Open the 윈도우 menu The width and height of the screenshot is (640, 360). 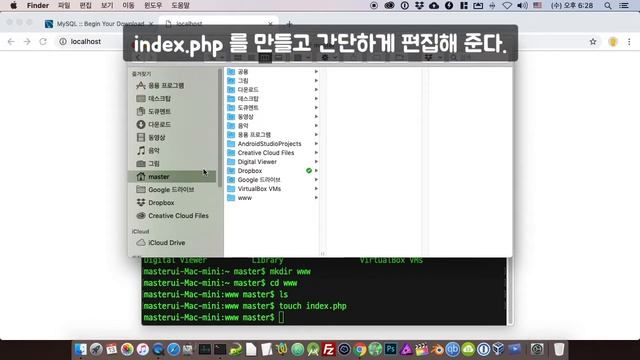coord(153,5)
